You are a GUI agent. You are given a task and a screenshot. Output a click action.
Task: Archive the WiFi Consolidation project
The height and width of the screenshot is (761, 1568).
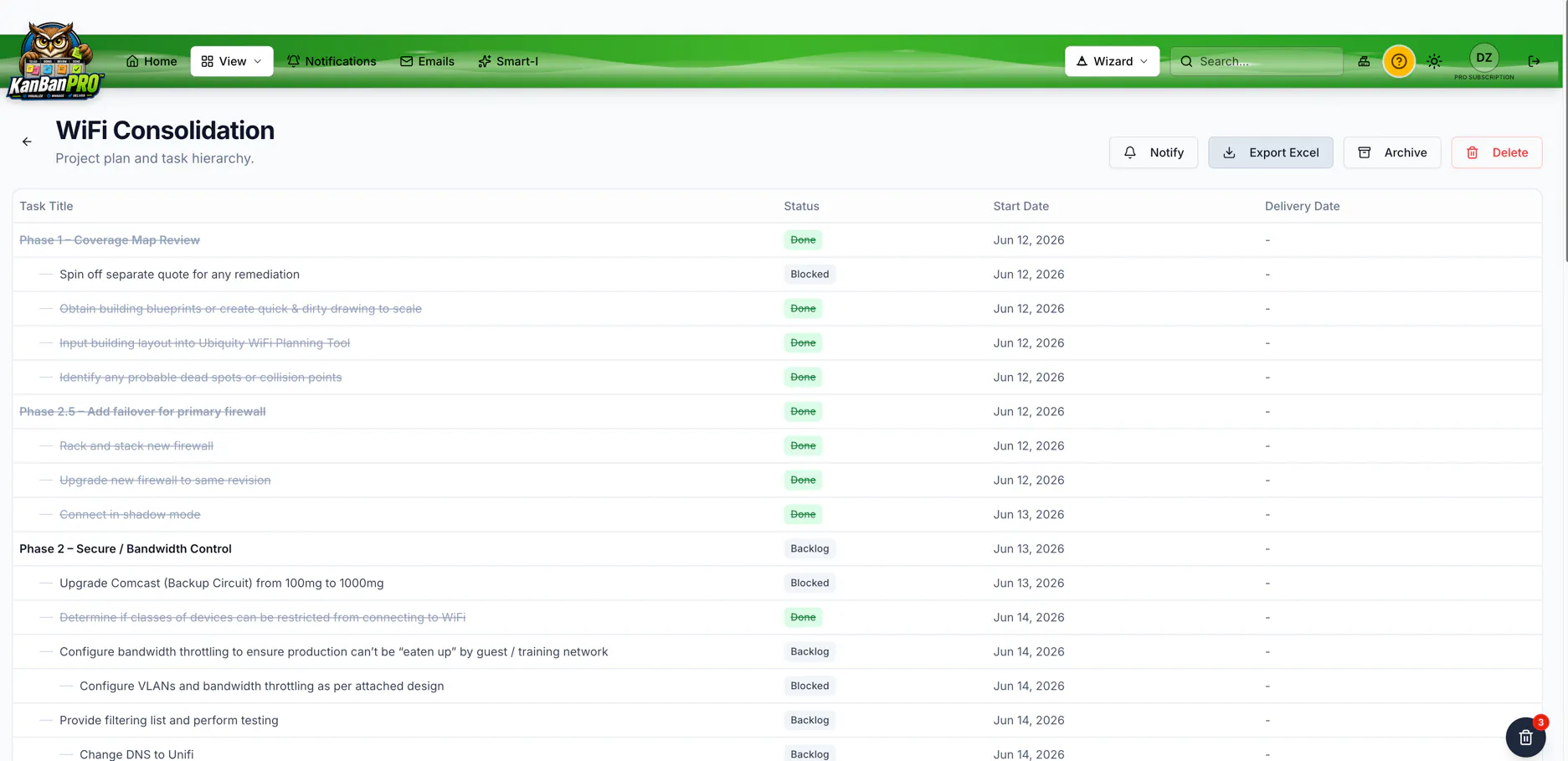(1392, 152)
